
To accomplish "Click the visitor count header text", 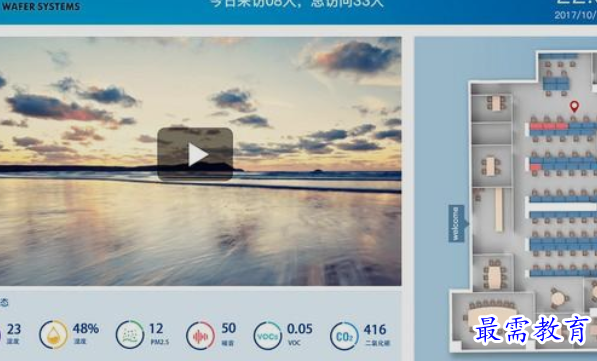I will 297,4.
